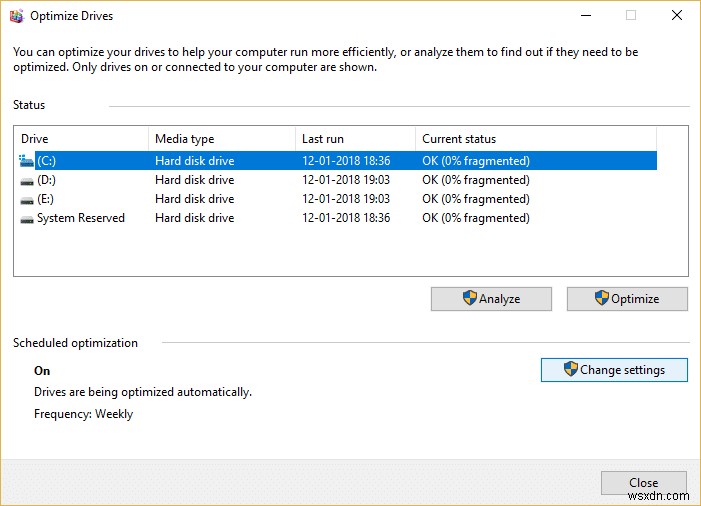
Task: Click shield icon on Optimize button
Action: [602, 298]
